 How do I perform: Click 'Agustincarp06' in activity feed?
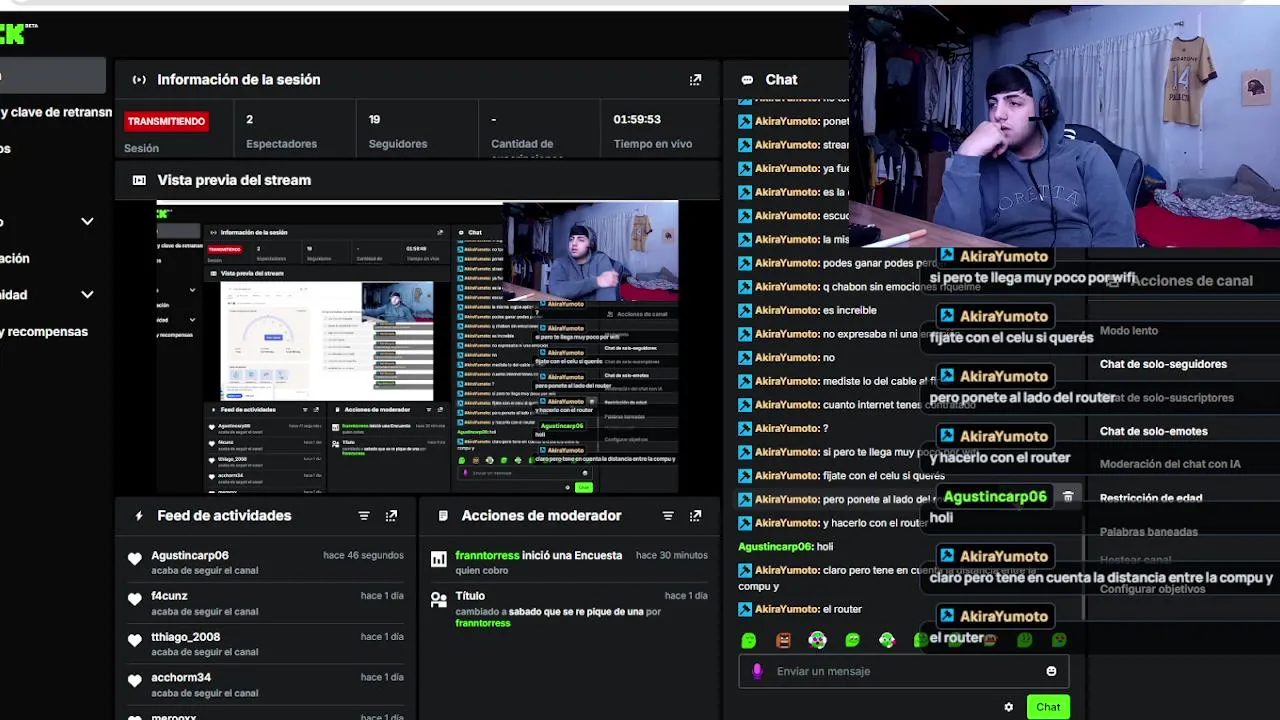[190, 555]
